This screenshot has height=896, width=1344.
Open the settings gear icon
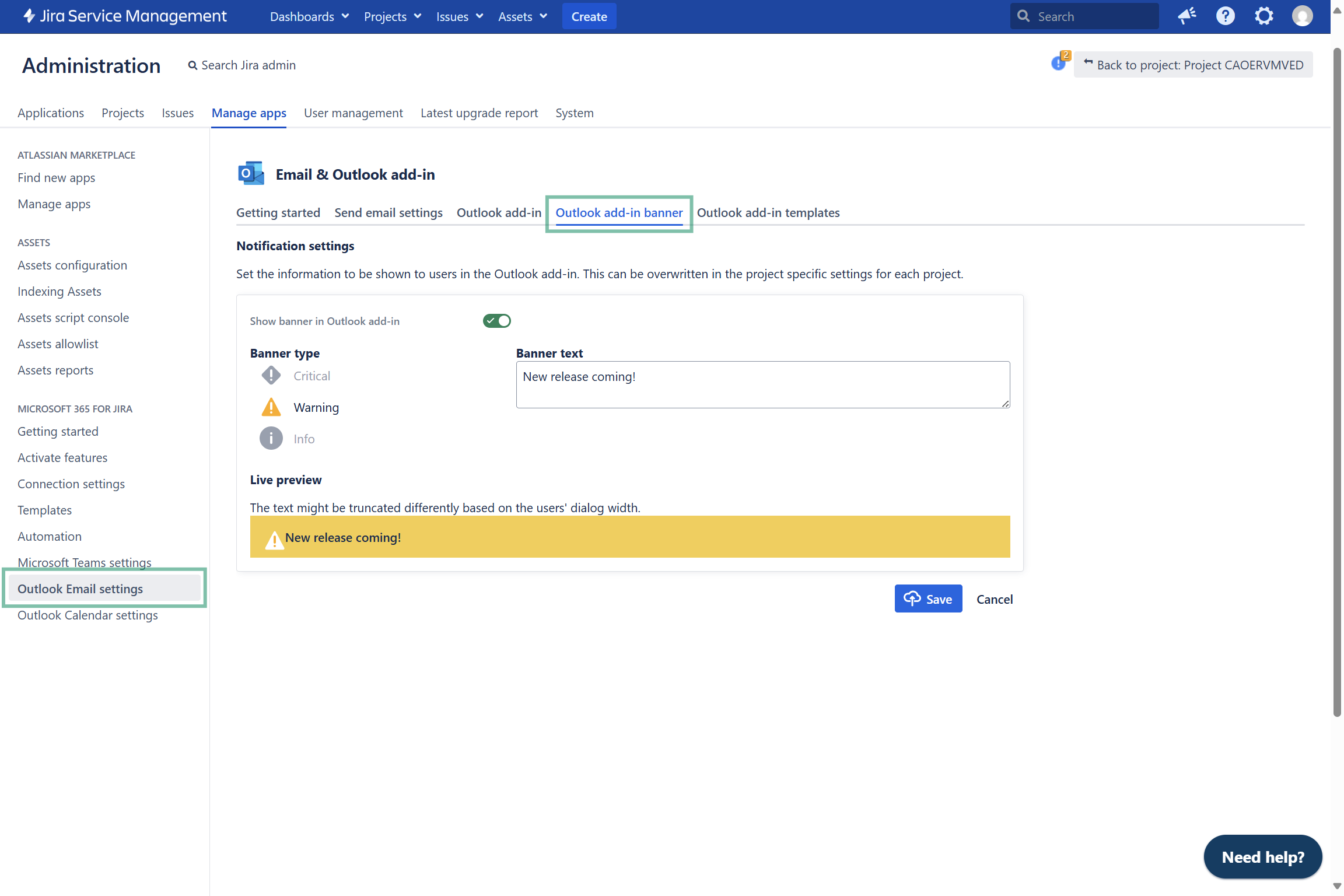coord(1263,16)
